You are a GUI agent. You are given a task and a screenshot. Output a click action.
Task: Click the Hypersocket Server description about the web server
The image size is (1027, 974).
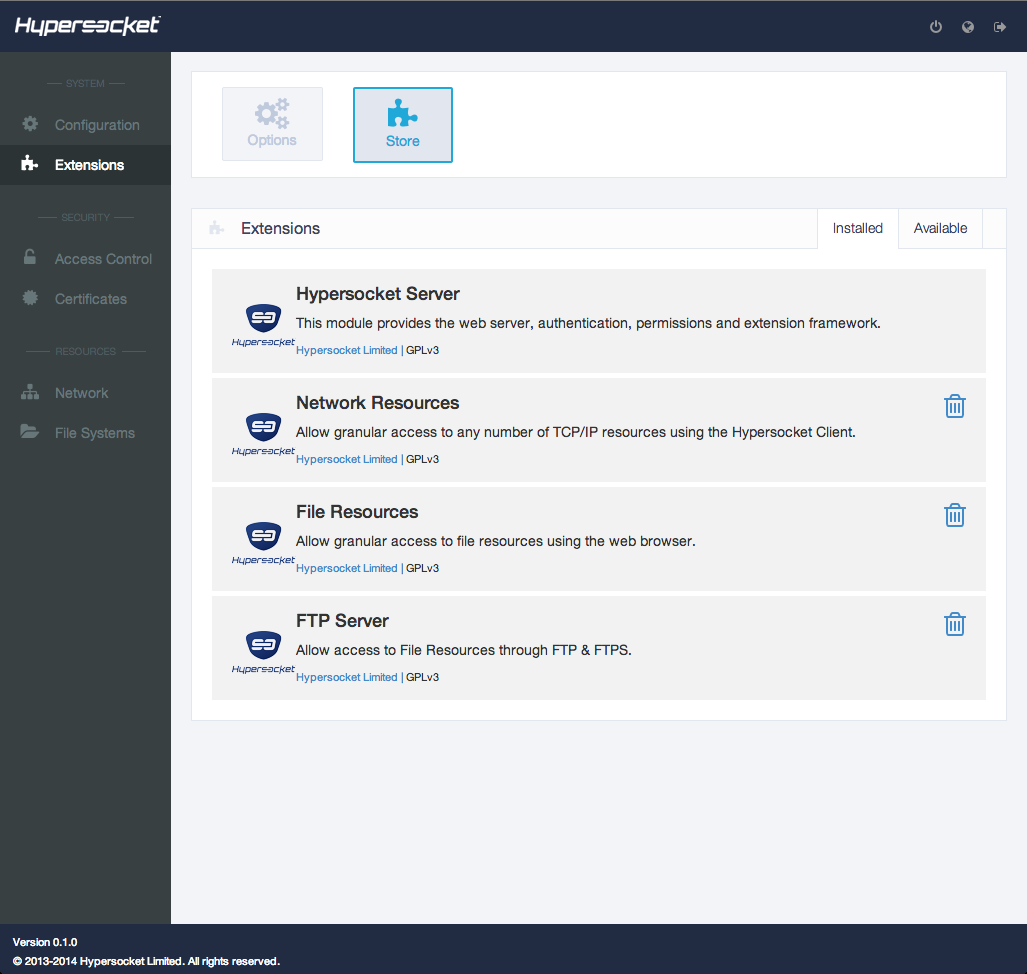588,323
